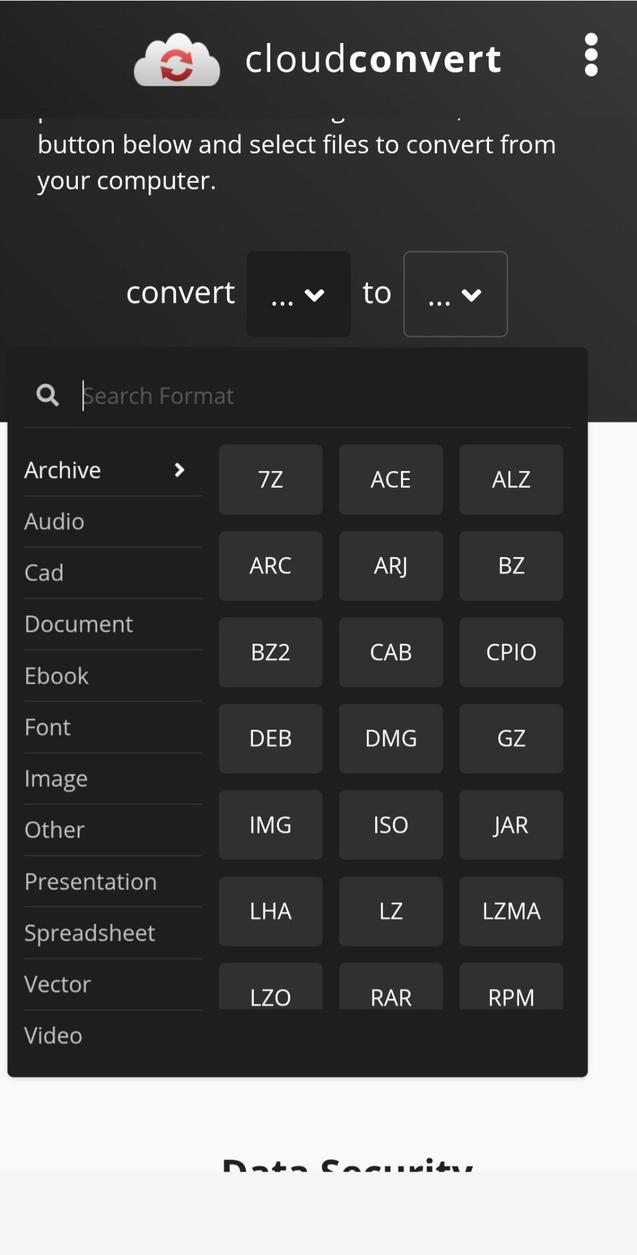The height and width of the screenshot is (1255, 637).
Task: Click the magnifying glass search icon
Action: (x=47, y=394)
